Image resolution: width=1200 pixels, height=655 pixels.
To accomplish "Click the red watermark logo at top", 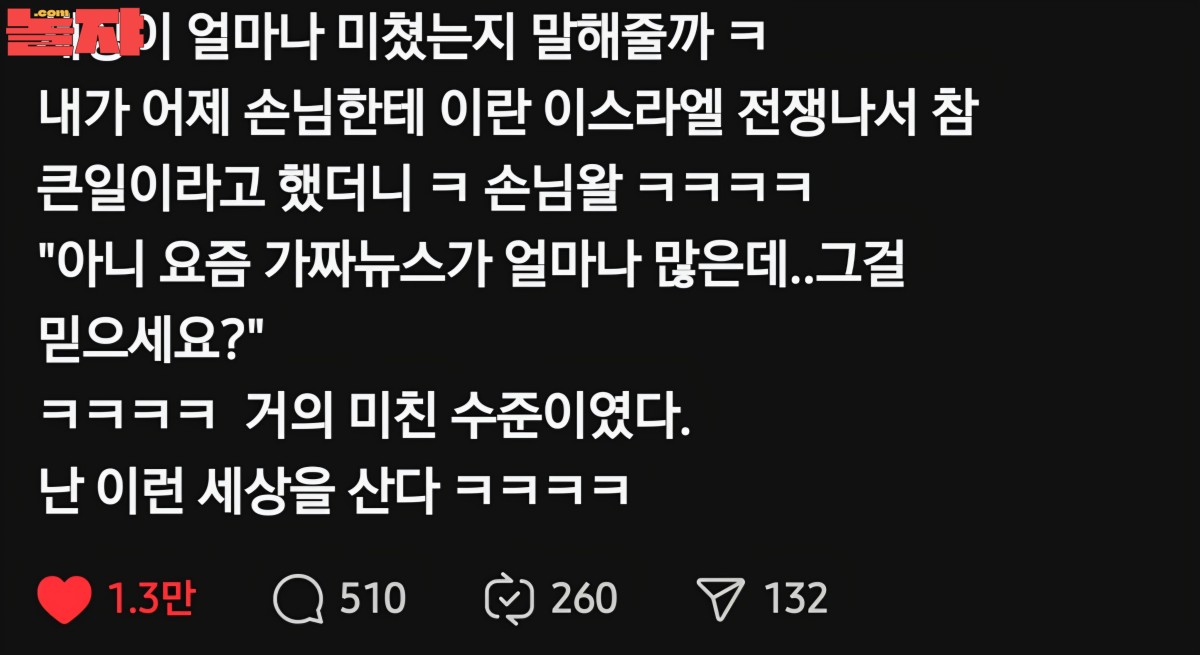I will coord(72,32).
